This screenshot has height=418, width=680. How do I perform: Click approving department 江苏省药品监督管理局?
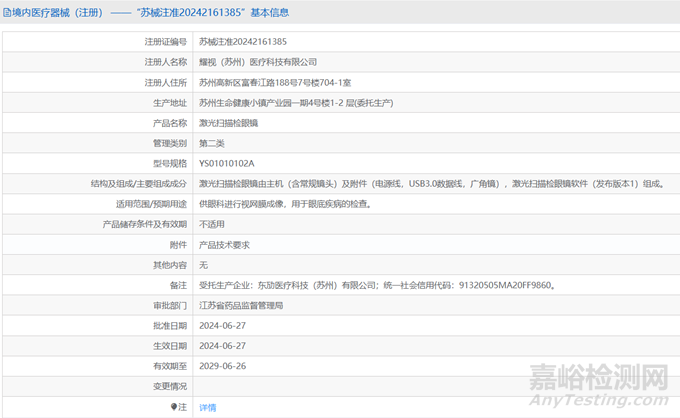coord(248,305)
